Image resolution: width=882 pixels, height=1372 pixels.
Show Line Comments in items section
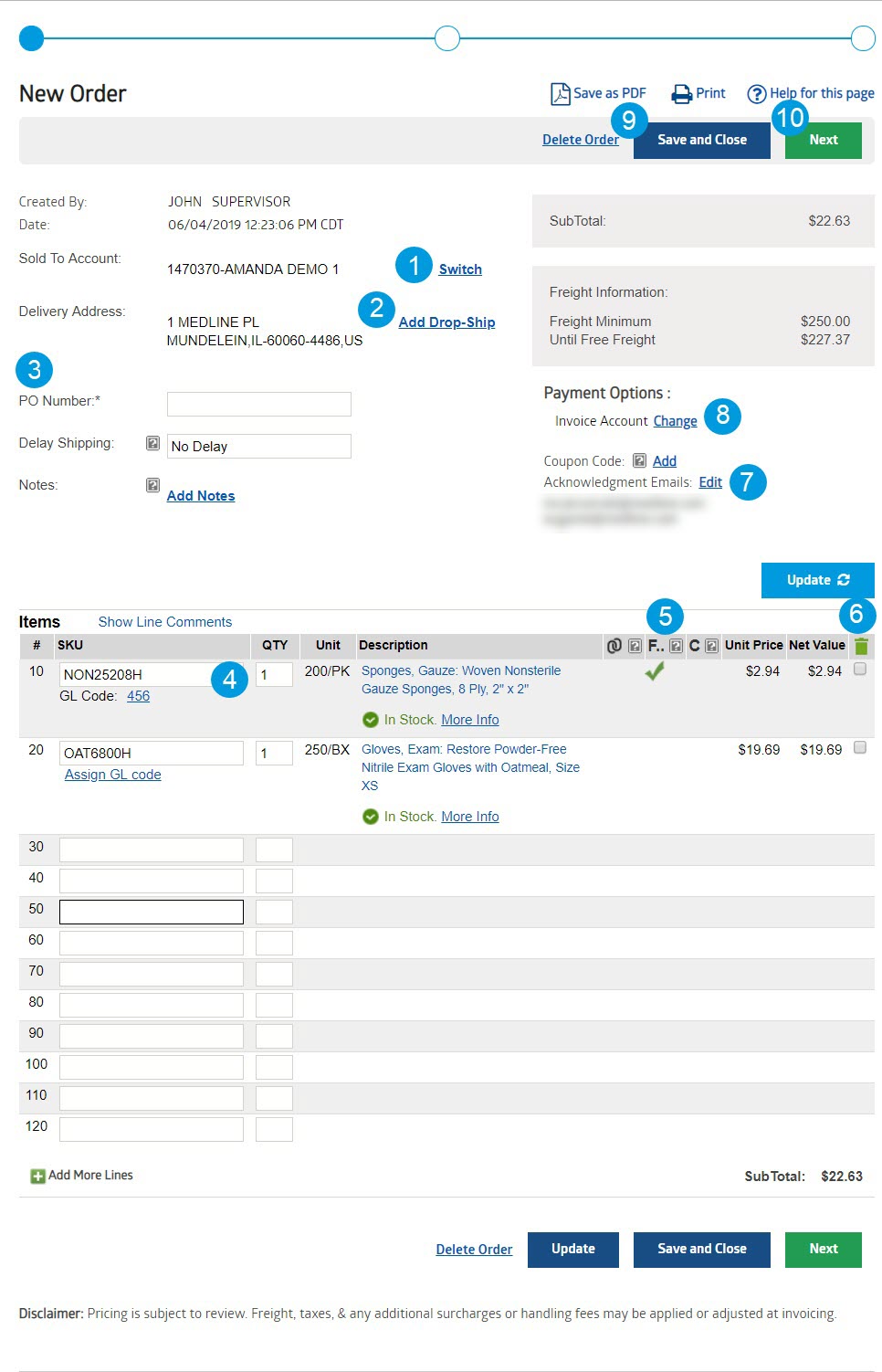[x=165, y=622]
